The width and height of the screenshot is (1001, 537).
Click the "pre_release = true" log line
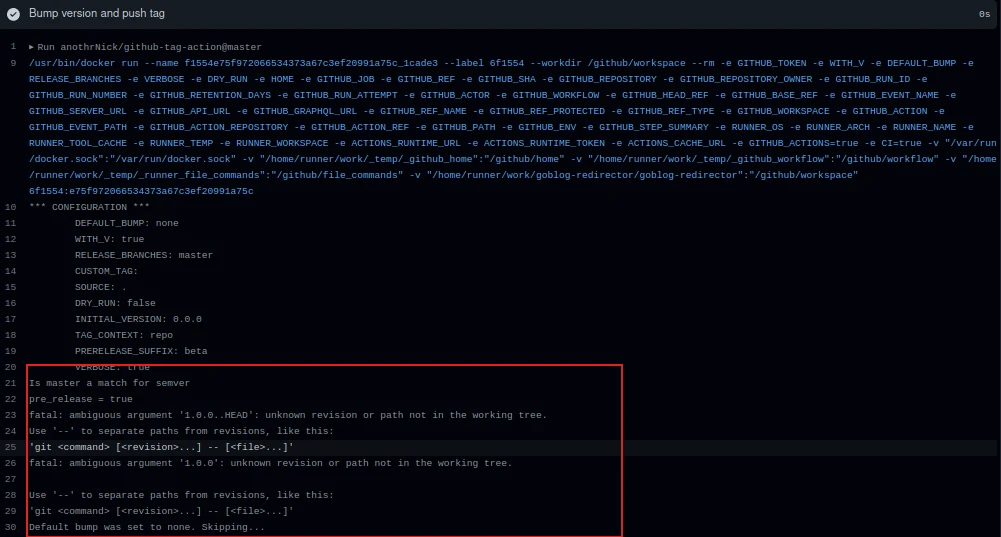[80, 399]
